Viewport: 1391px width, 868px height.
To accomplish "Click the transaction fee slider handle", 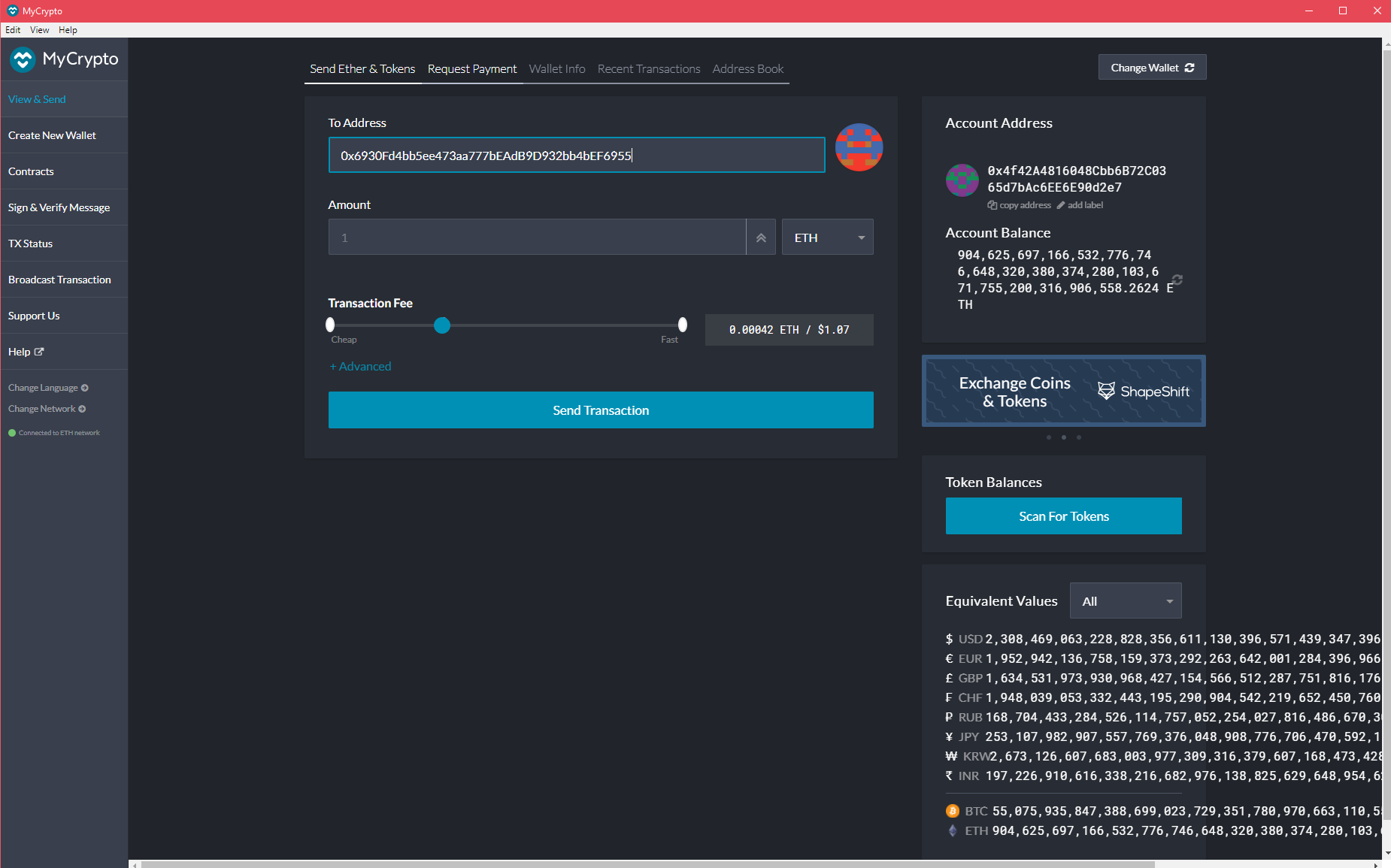I will click(442, 325).
